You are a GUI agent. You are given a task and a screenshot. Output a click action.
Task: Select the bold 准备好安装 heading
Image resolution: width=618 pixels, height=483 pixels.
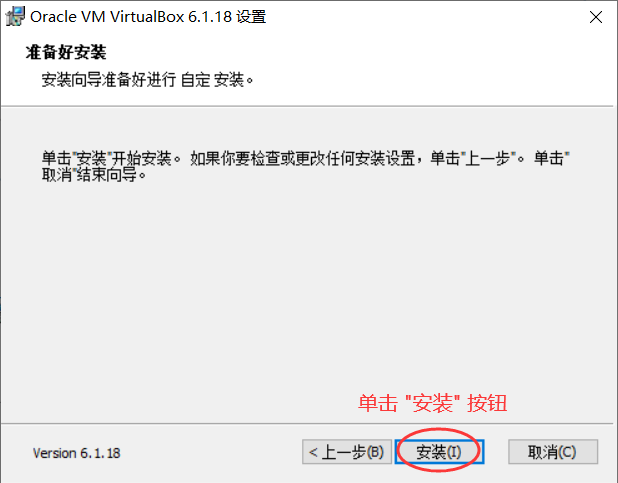66,52
